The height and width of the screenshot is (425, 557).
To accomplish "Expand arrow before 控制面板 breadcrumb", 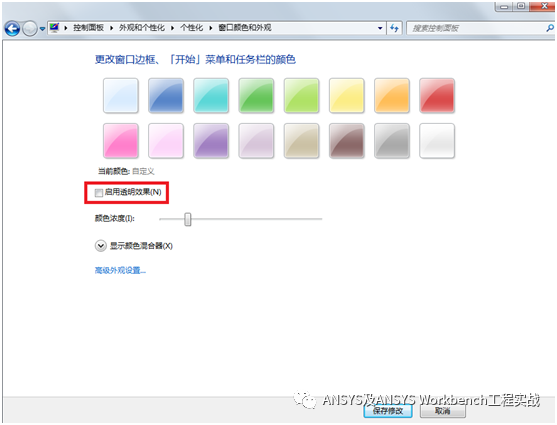I will (x=66, y=28).
